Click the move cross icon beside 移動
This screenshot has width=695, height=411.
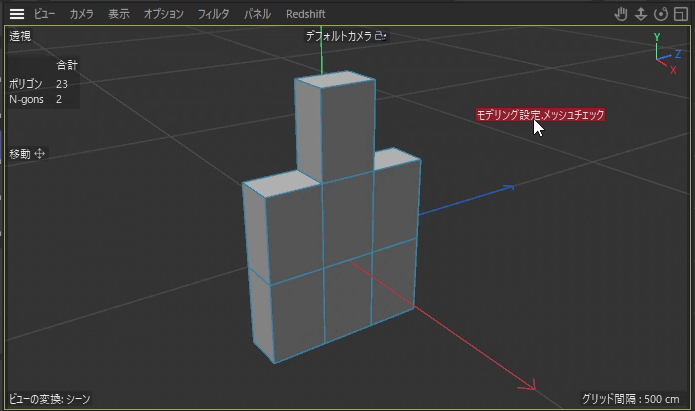coord(39,154)
